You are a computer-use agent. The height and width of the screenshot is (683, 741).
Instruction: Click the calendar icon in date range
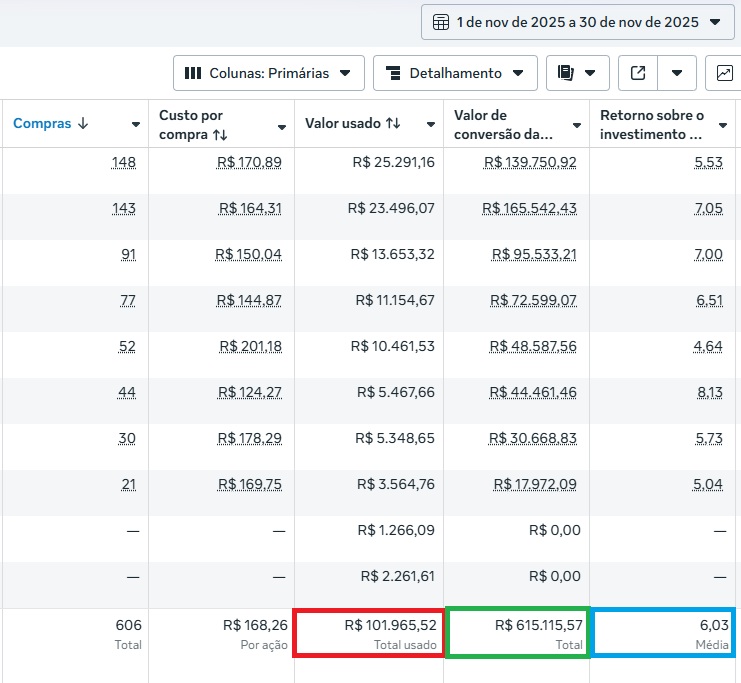(x=441, y=21)
